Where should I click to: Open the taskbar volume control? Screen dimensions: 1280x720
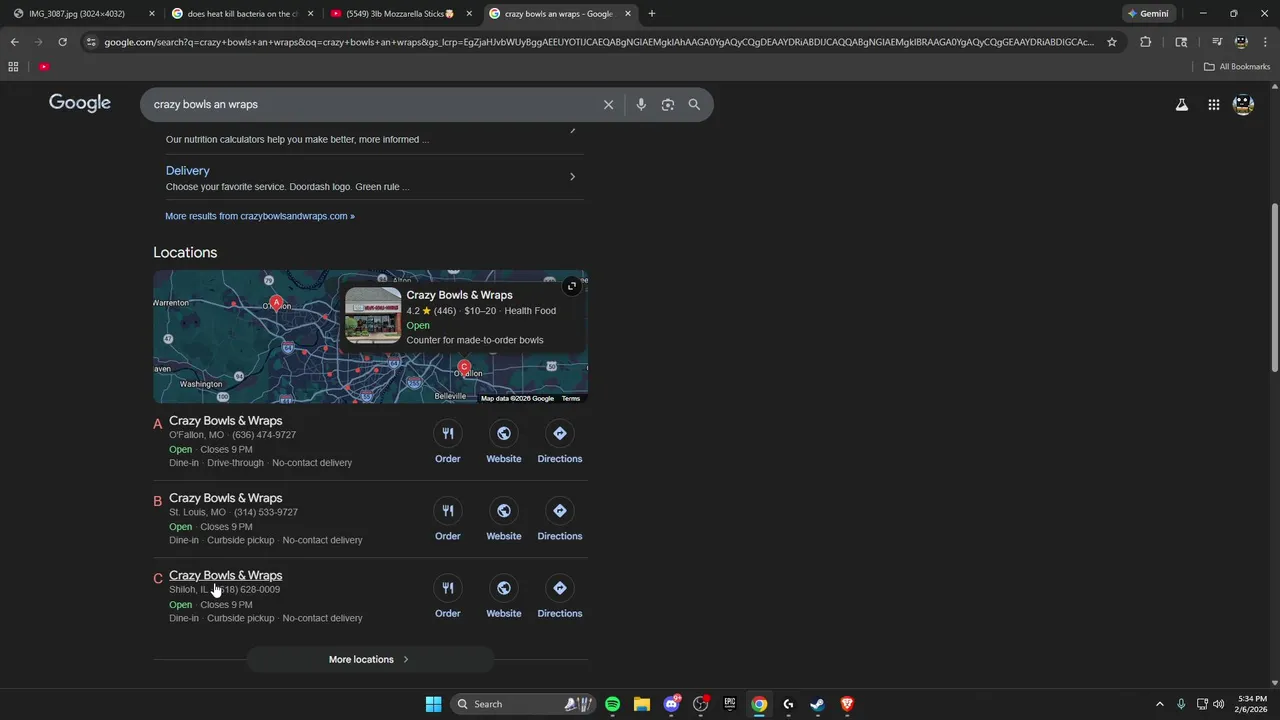pyautogui.click(x=1218, y=704)
